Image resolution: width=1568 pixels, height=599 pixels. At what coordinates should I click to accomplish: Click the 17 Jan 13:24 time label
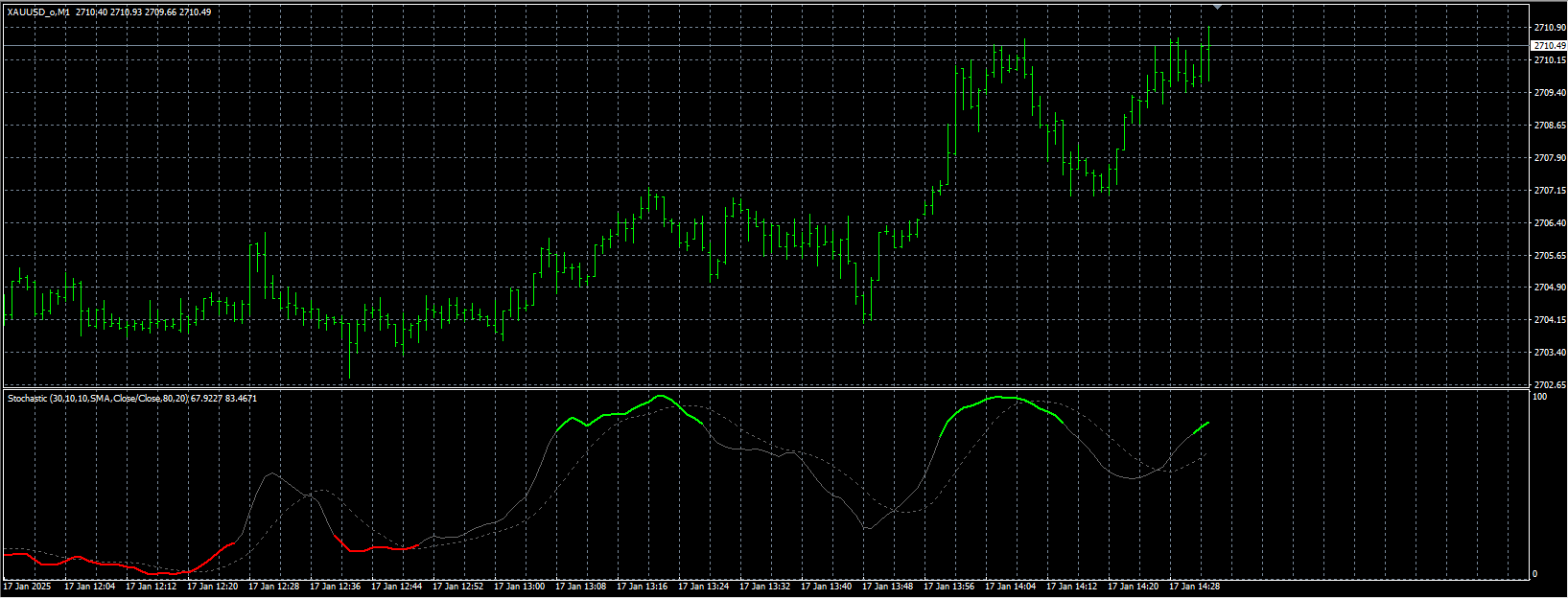[x=703, y=586]
